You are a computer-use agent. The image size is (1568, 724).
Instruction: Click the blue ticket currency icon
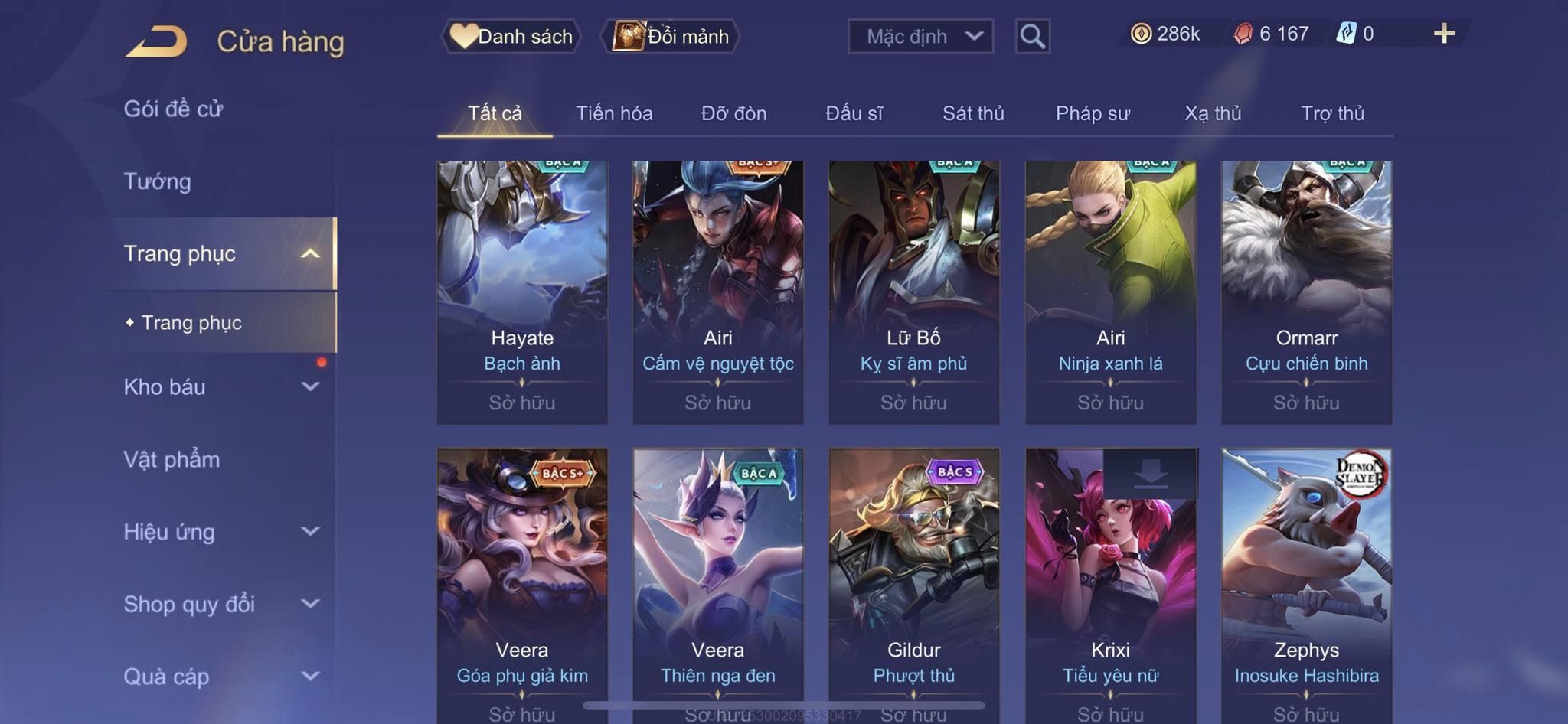tap(1346, 34)
